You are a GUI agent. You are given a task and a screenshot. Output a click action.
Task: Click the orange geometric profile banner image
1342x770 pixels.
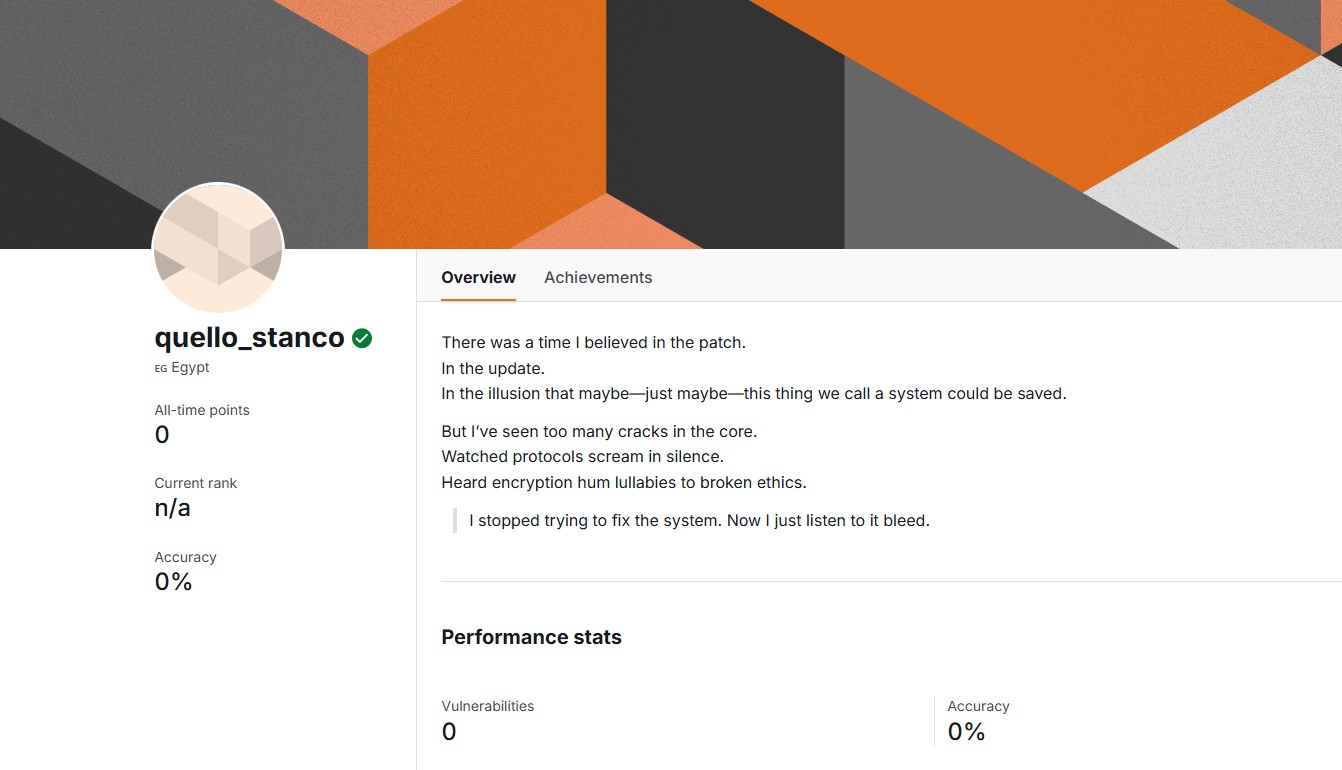coord(671,124)
